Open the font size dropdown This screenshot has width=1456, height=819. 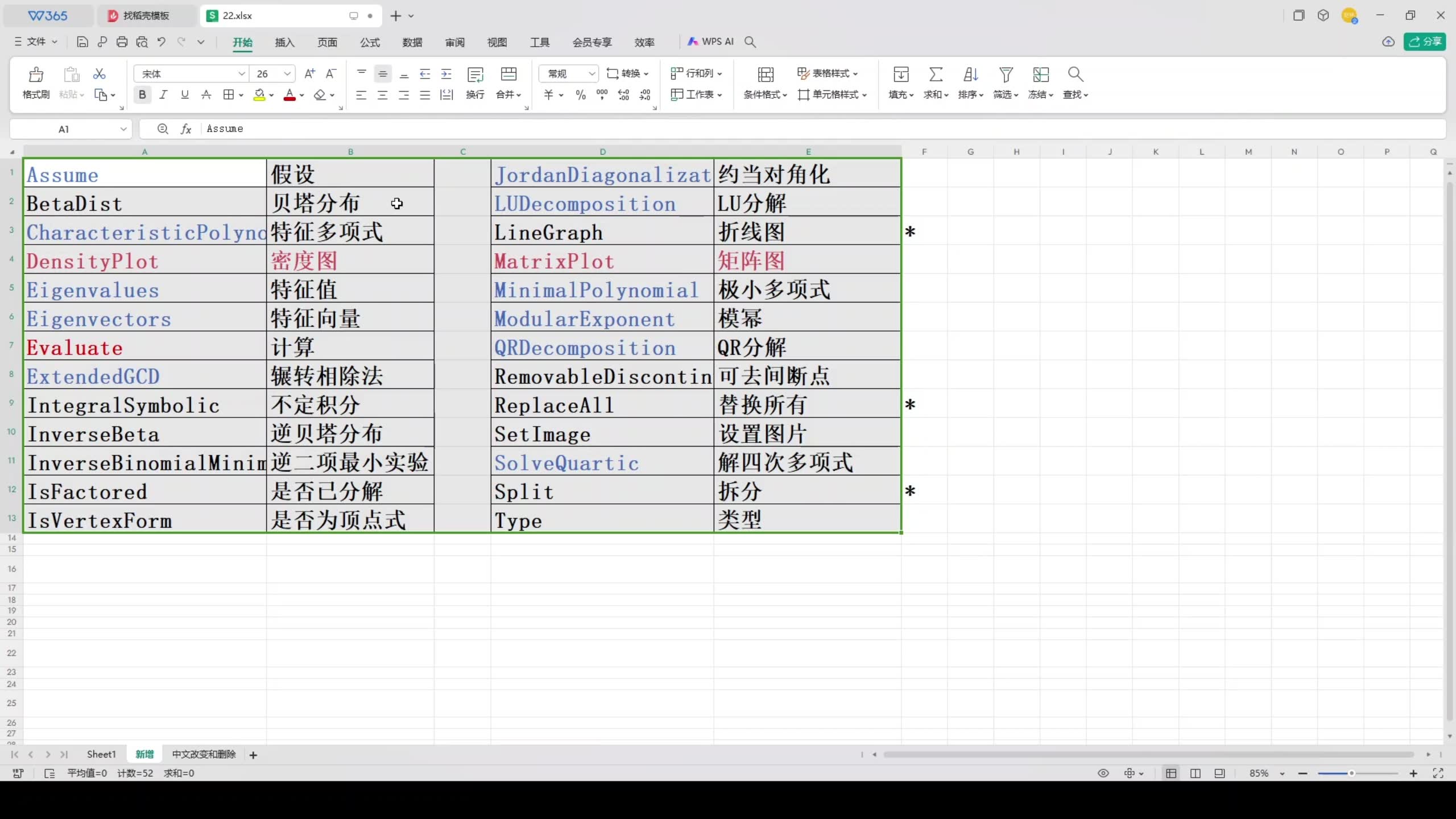(x=287, y=74)
